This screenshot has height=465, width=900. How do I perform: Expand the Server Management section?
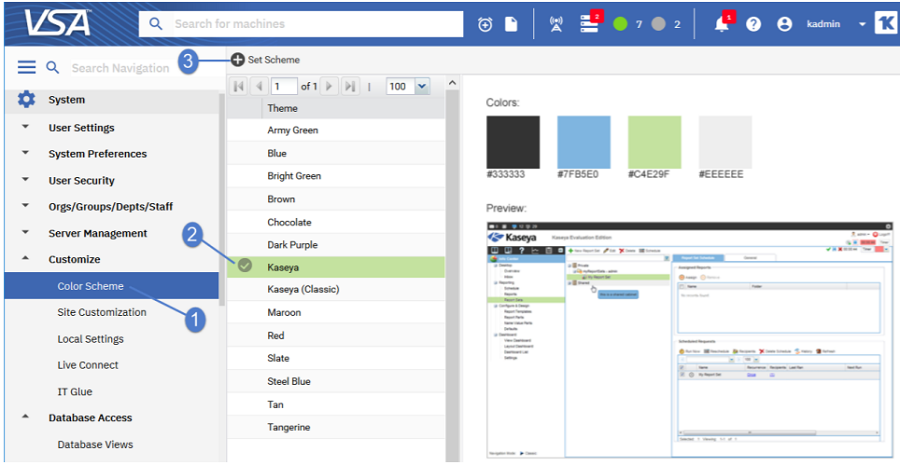pos(25,233)
